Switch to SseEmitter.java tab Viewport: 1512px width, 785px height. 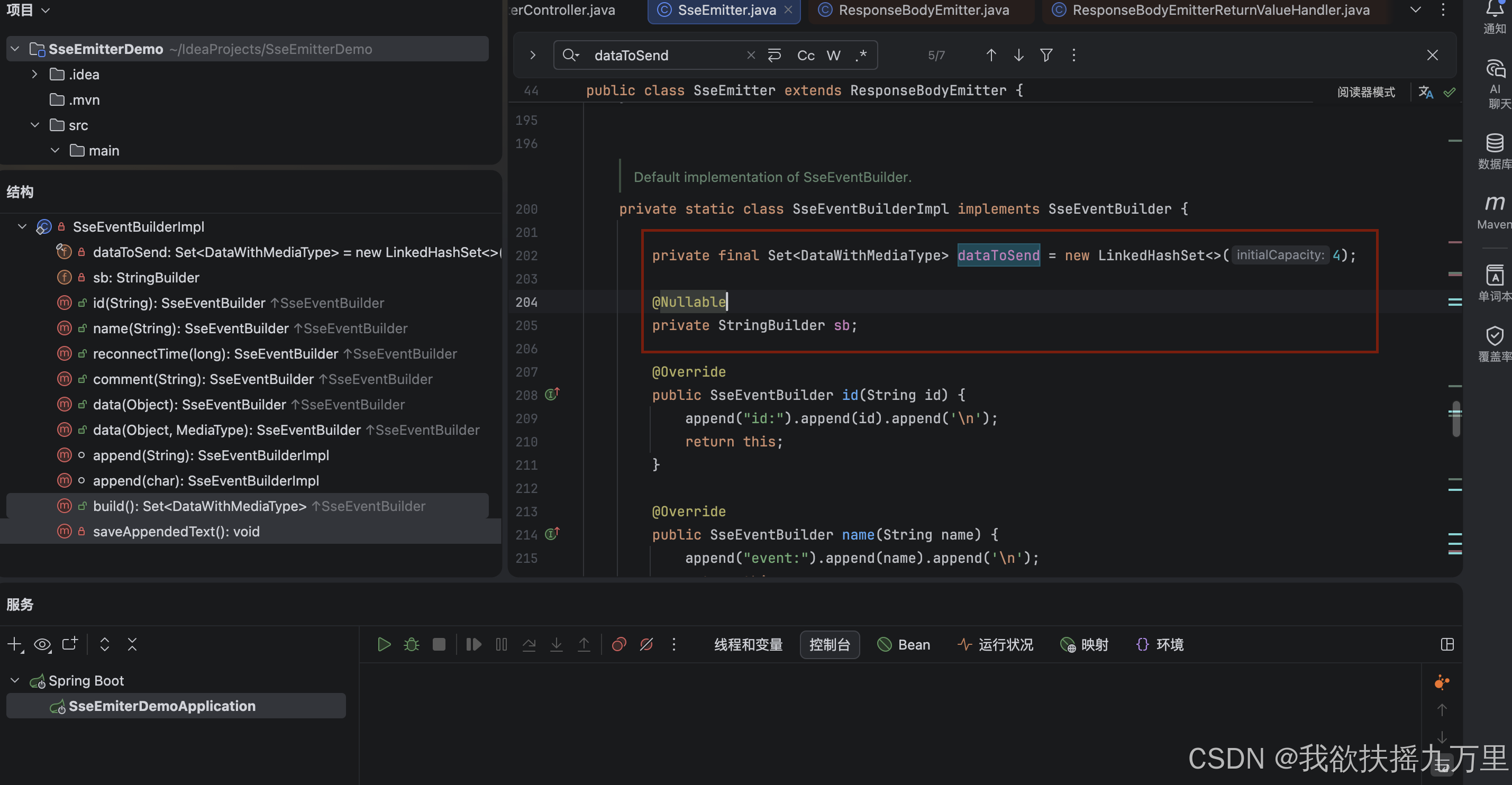click(x=724, y=10)
